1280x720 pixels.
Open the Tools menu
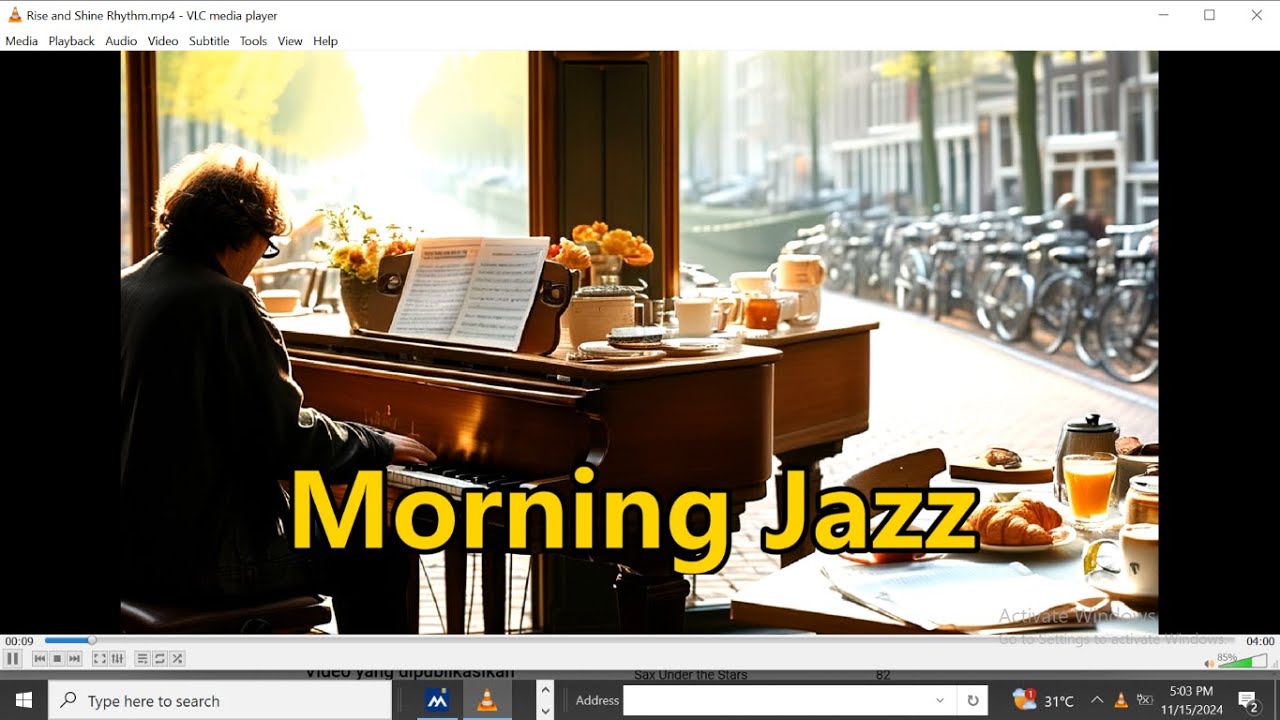coord(253,41)
